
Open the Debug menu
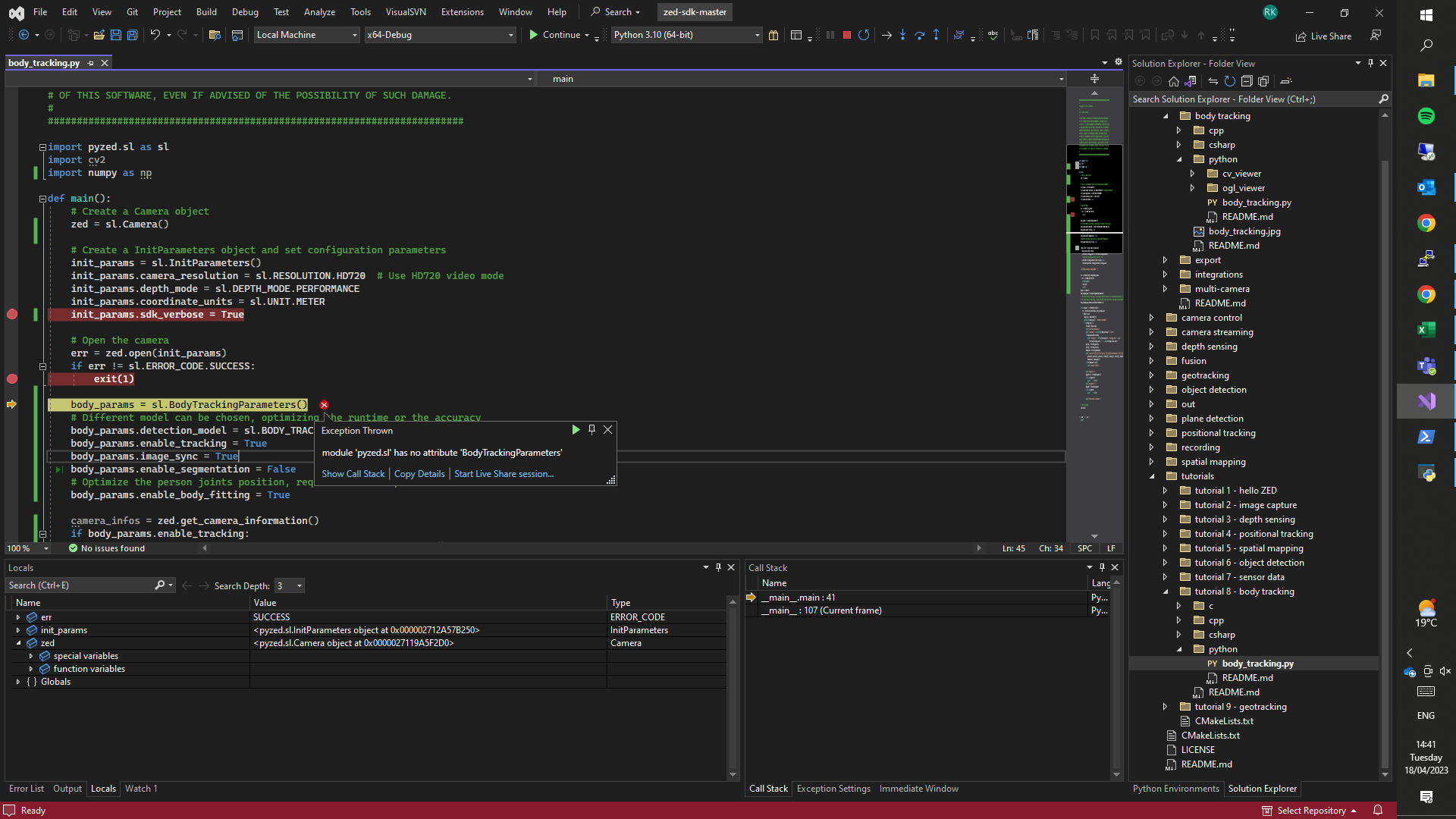click(x=245, y=11)
